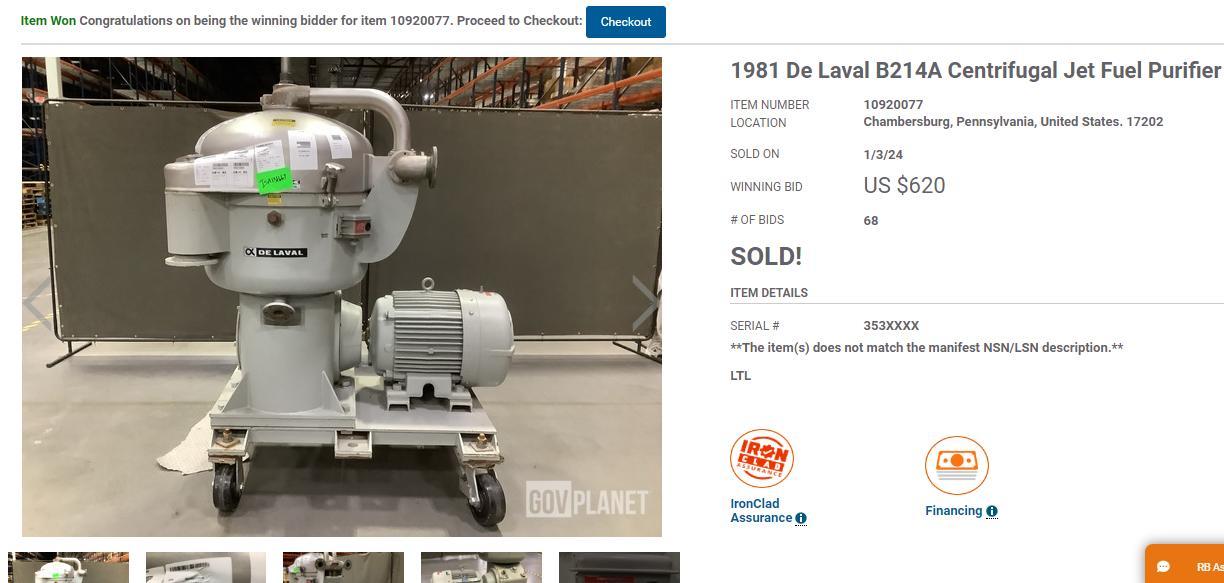Select the second photo thumbnail
Image resolution: width=1224 pixels, height=583 pixels.
[x=206, y=567]
